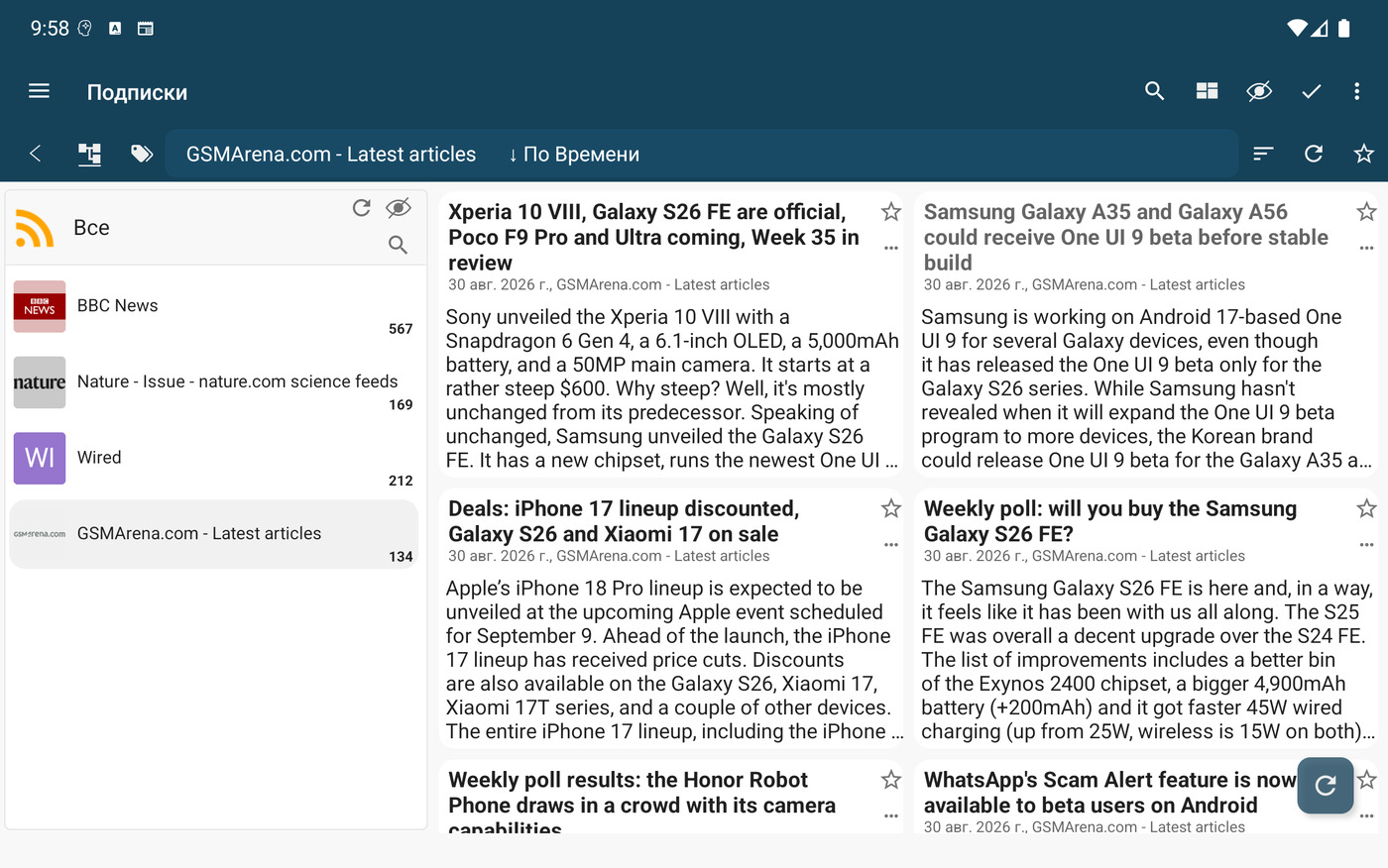Open the three-dot overflow menu
The image size is (1388, 868).
point(1356,91)
